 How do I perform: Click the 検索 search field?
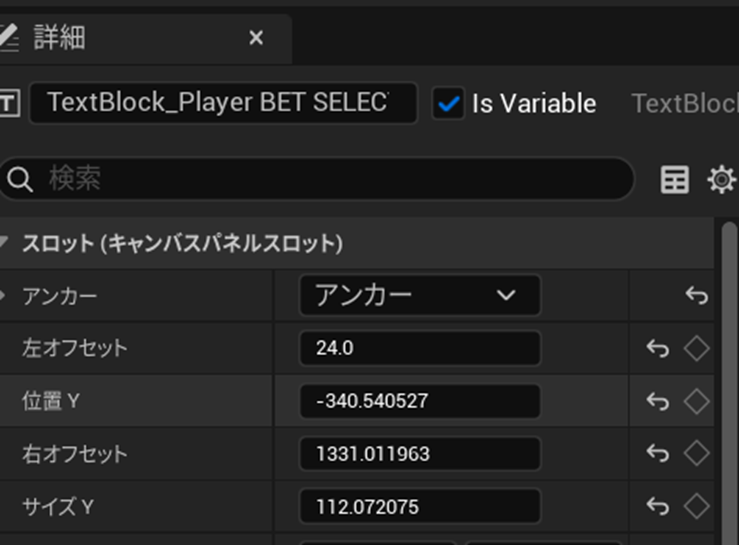[x=330, y=180]
